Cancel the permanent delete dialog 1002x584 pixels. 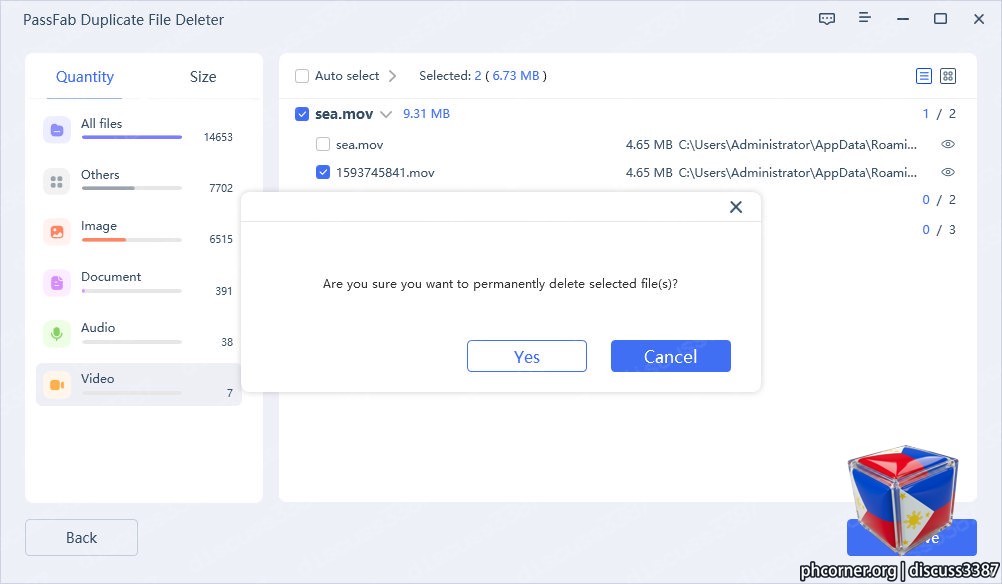670,356
